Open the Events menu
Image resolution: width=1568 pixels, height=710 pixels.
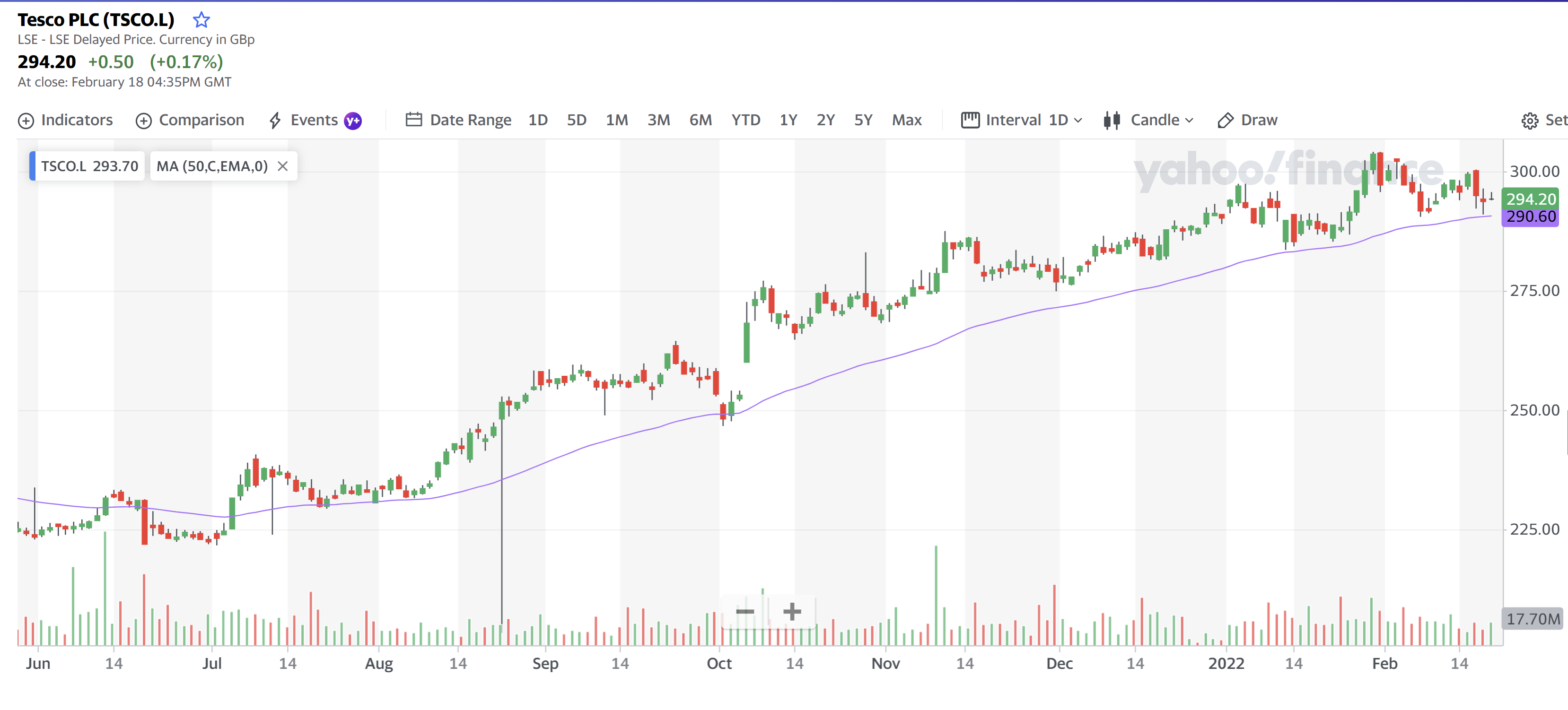(314, 120)
